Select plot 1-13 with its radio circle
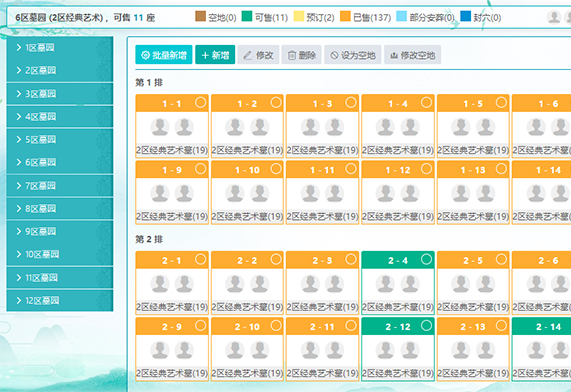 tap(501, 169)
